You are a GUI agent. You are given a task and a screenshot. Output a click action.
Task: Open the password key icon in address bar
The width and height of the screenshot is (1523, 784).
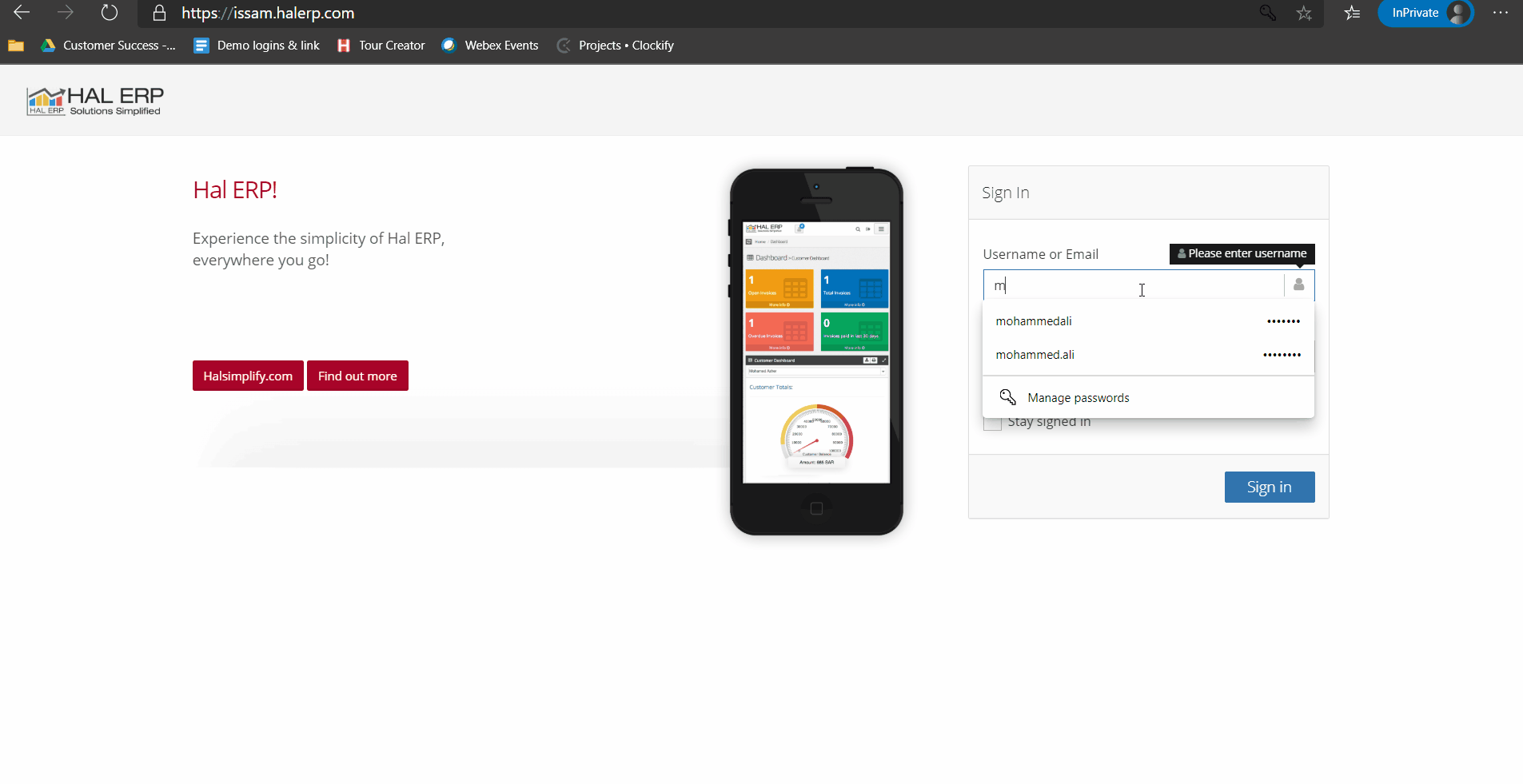(1267, 13)
